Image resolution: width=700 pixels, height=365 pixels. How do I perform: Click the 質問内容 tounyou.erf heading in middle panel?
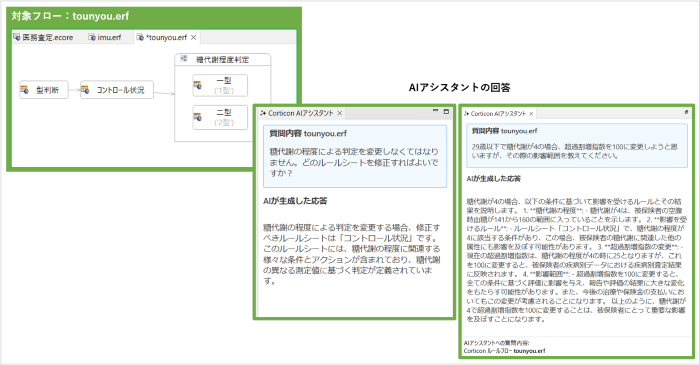pos(308,133)
